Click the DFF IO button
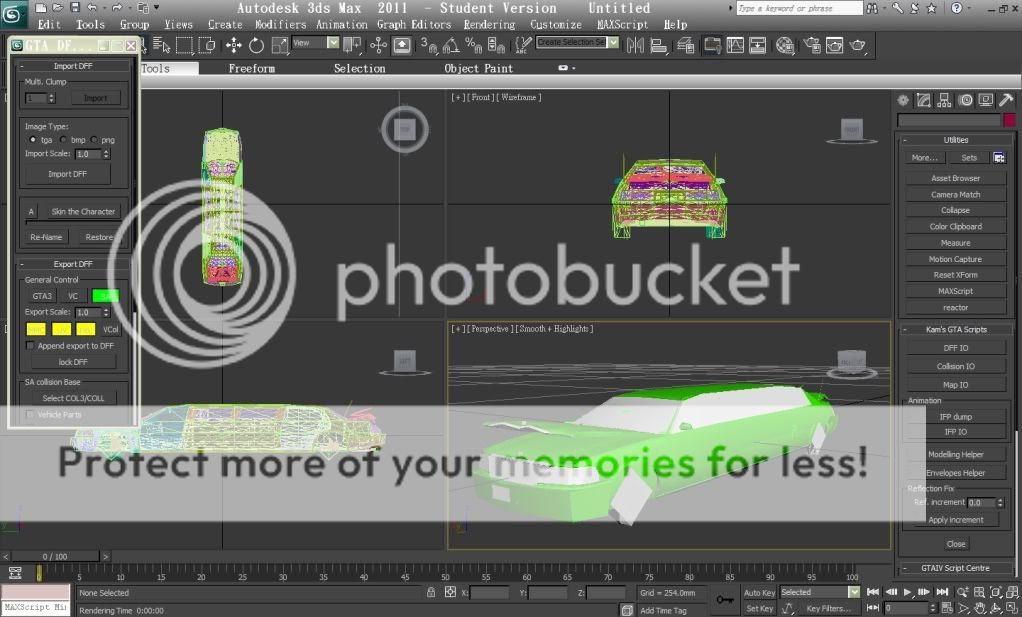 [x=955, y=348]
